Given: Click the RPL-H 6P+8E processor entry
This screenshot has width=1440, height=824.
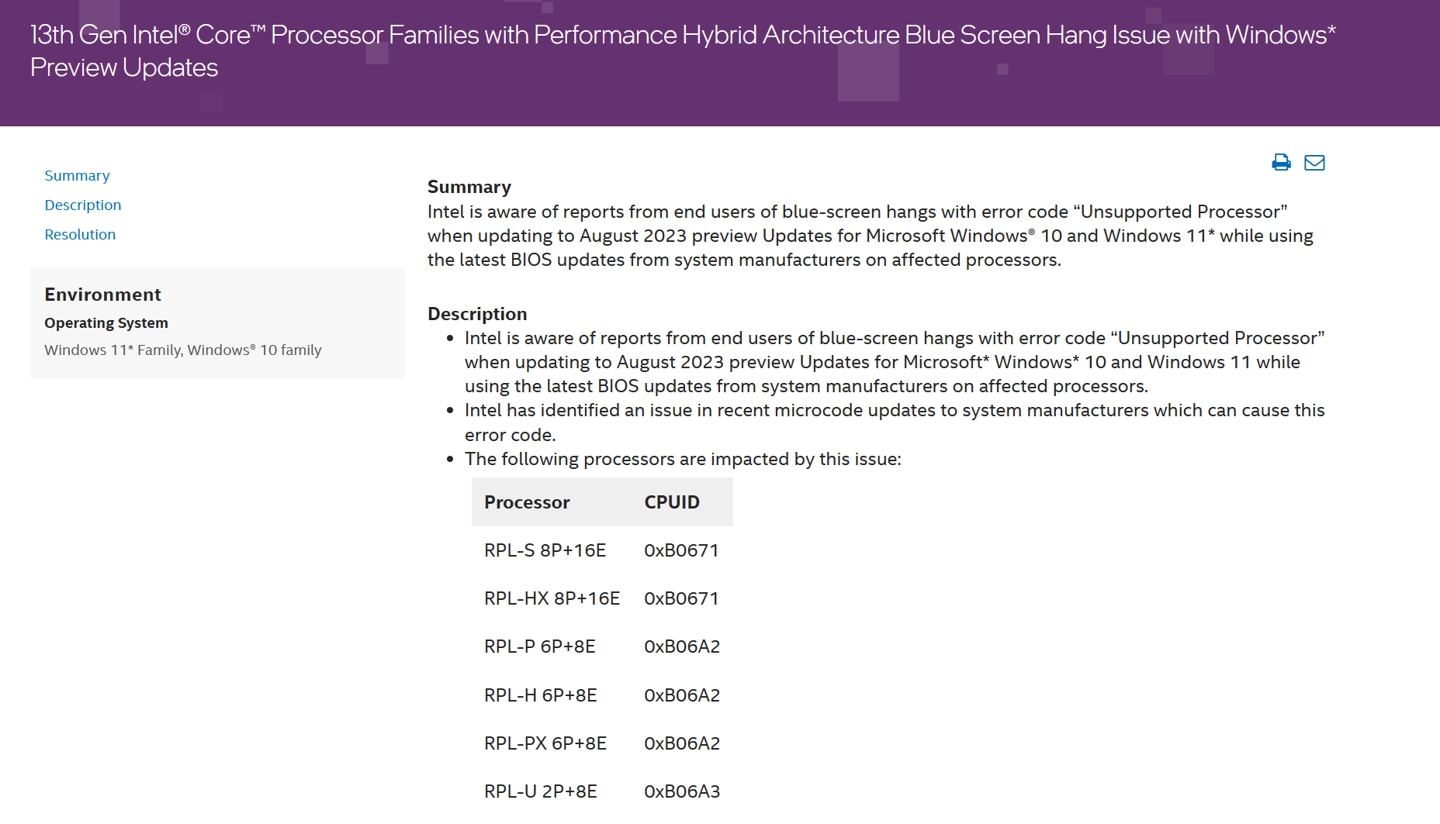Looking at the screenshot, I should pyautogui.click(x=540, y=695).
